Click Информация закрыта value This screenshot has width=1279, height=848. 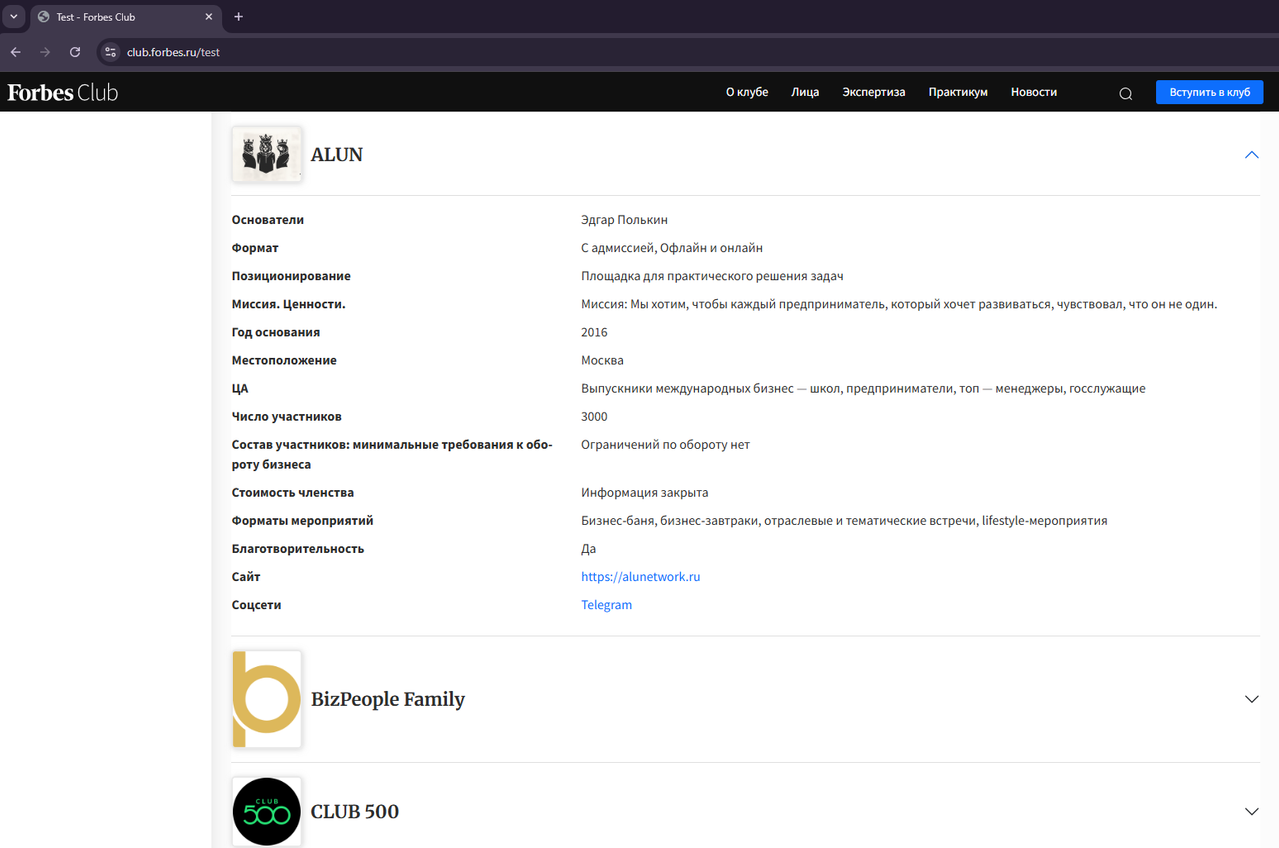point(645,493)
